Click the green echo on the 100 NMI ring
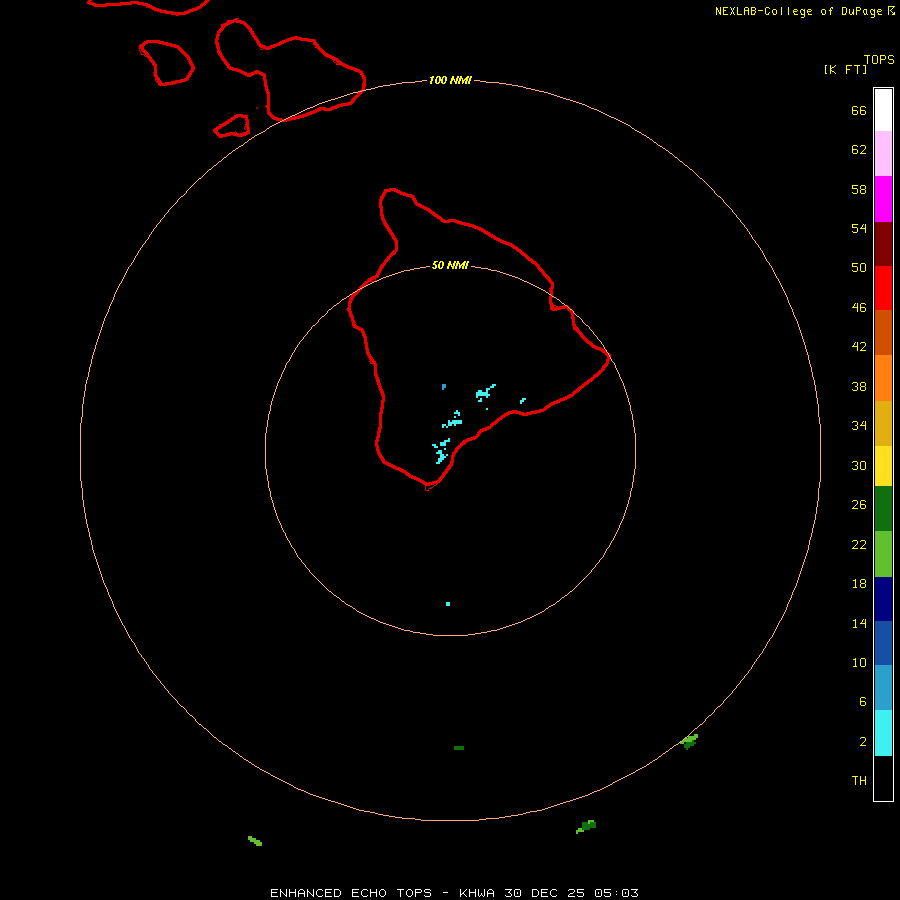The height and width of the screenshot is (900, 900). [x=689, y=741]
